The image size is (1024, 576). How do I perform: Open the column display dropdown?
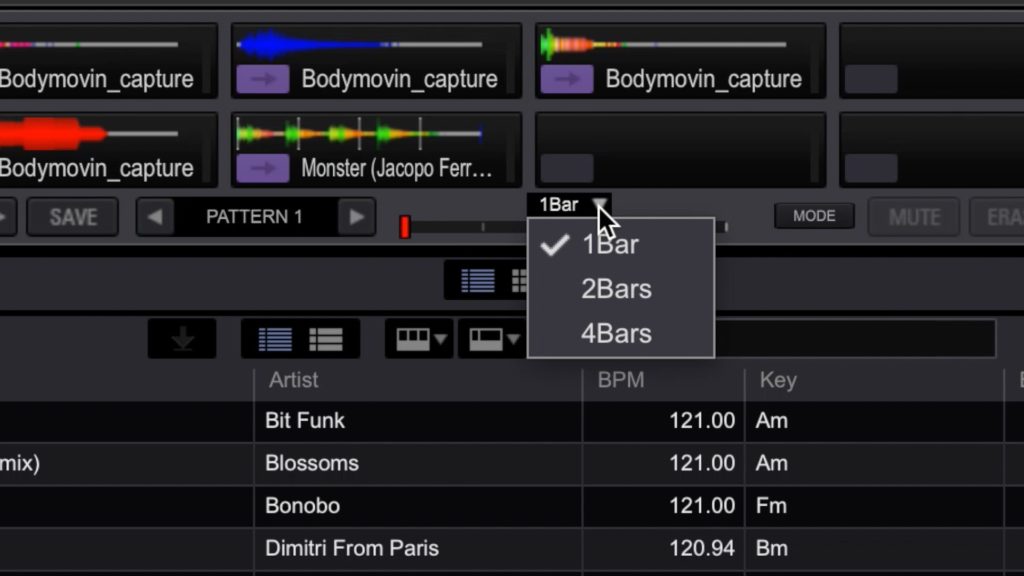[x=418, y=339]
